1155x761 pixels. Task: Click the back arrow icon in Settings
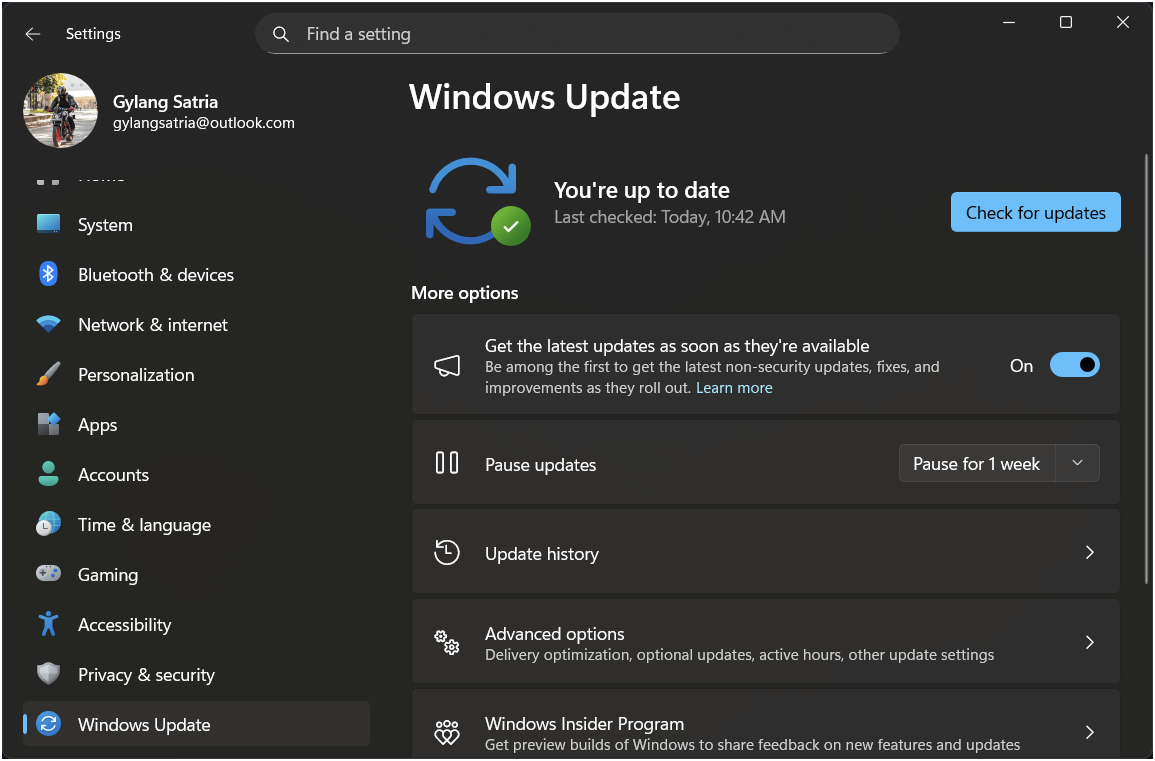pos(32,34)
